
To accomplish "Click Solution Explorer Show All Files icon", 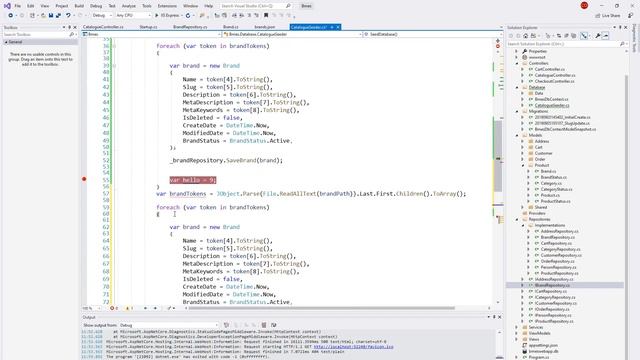I will pos(574,36).
